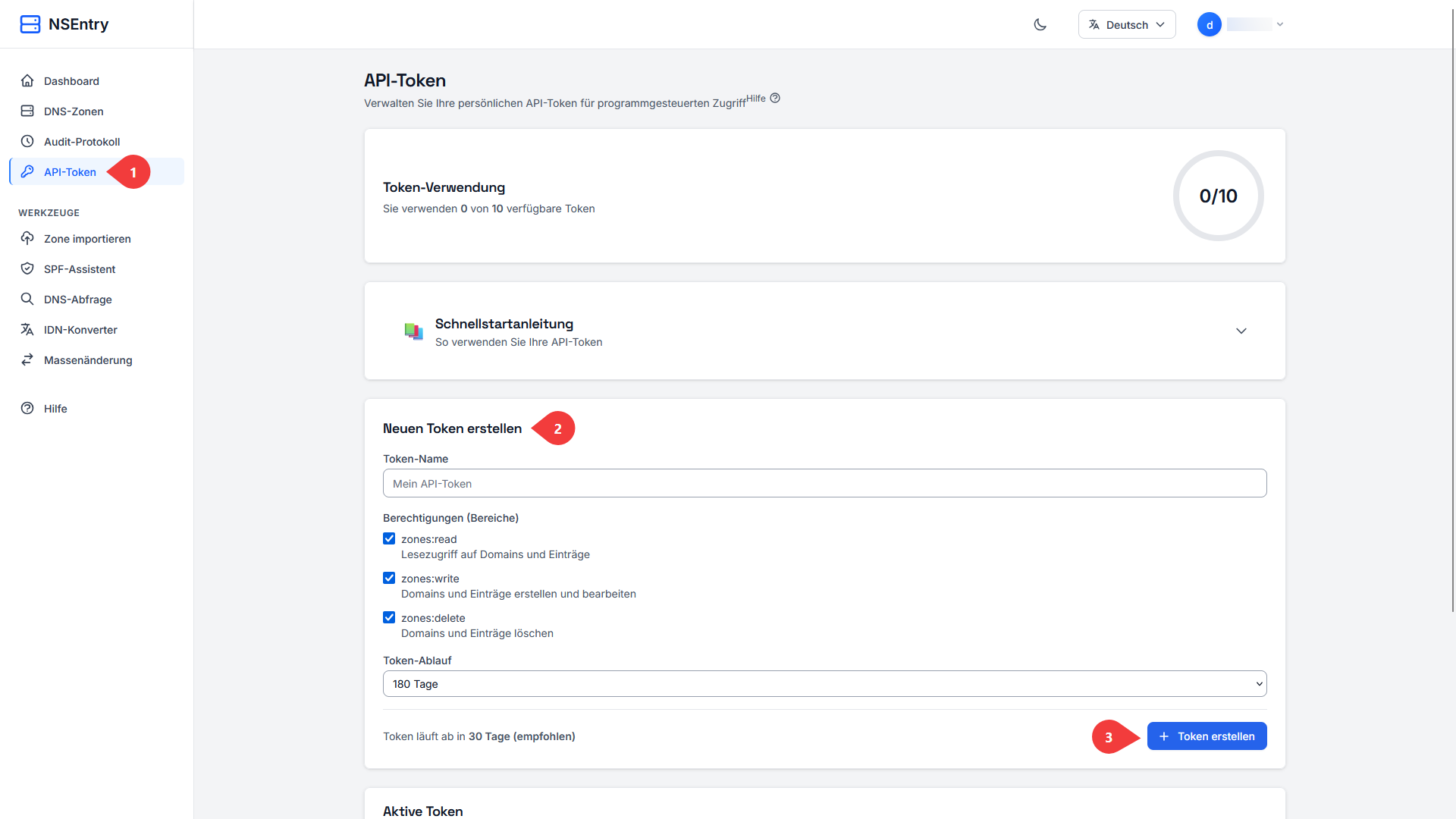
Task: Click the Berechtigungen (Bereiche) label
Action: tap(450, 518)
